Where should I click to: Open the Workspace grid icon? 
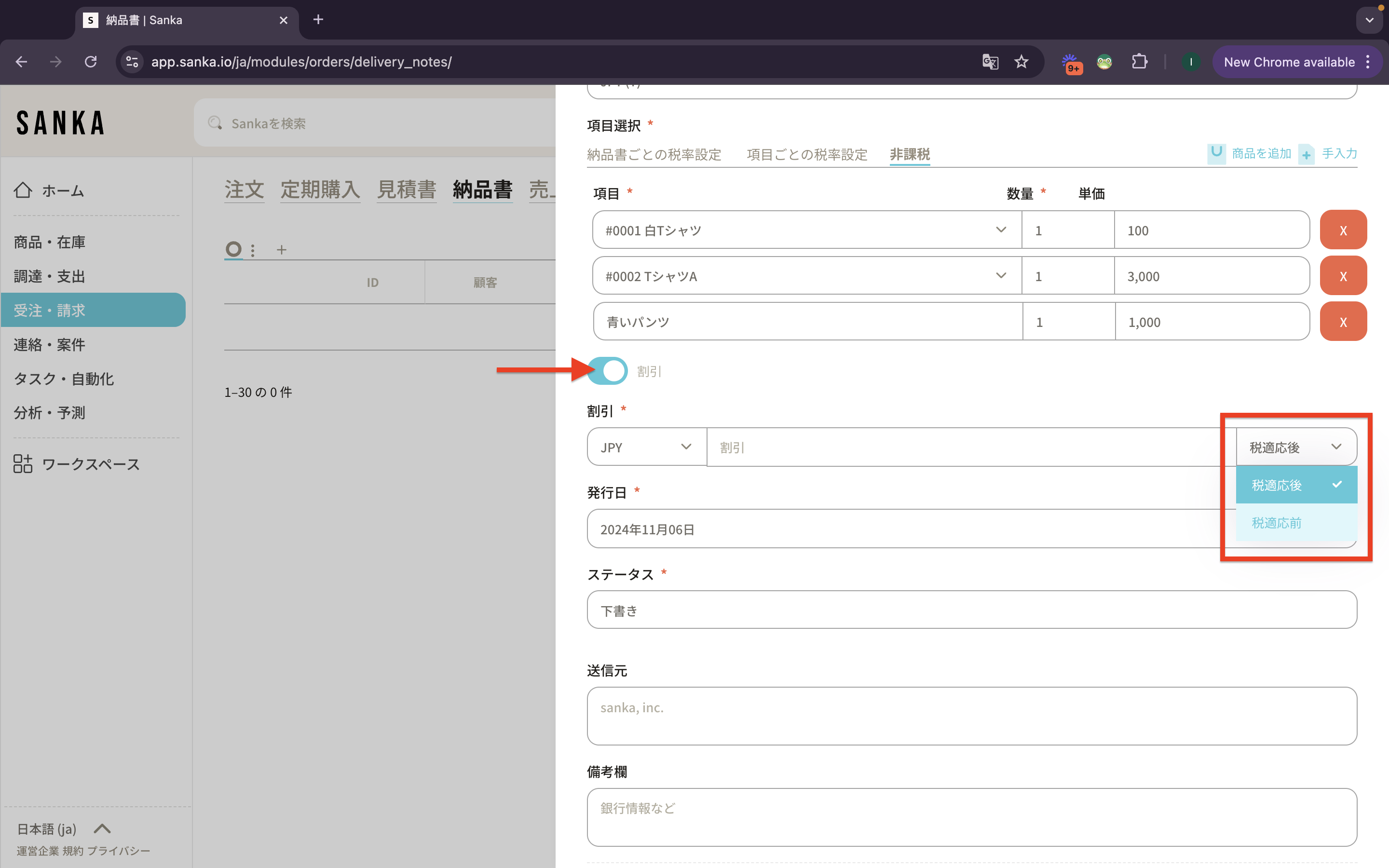[23, 464]
